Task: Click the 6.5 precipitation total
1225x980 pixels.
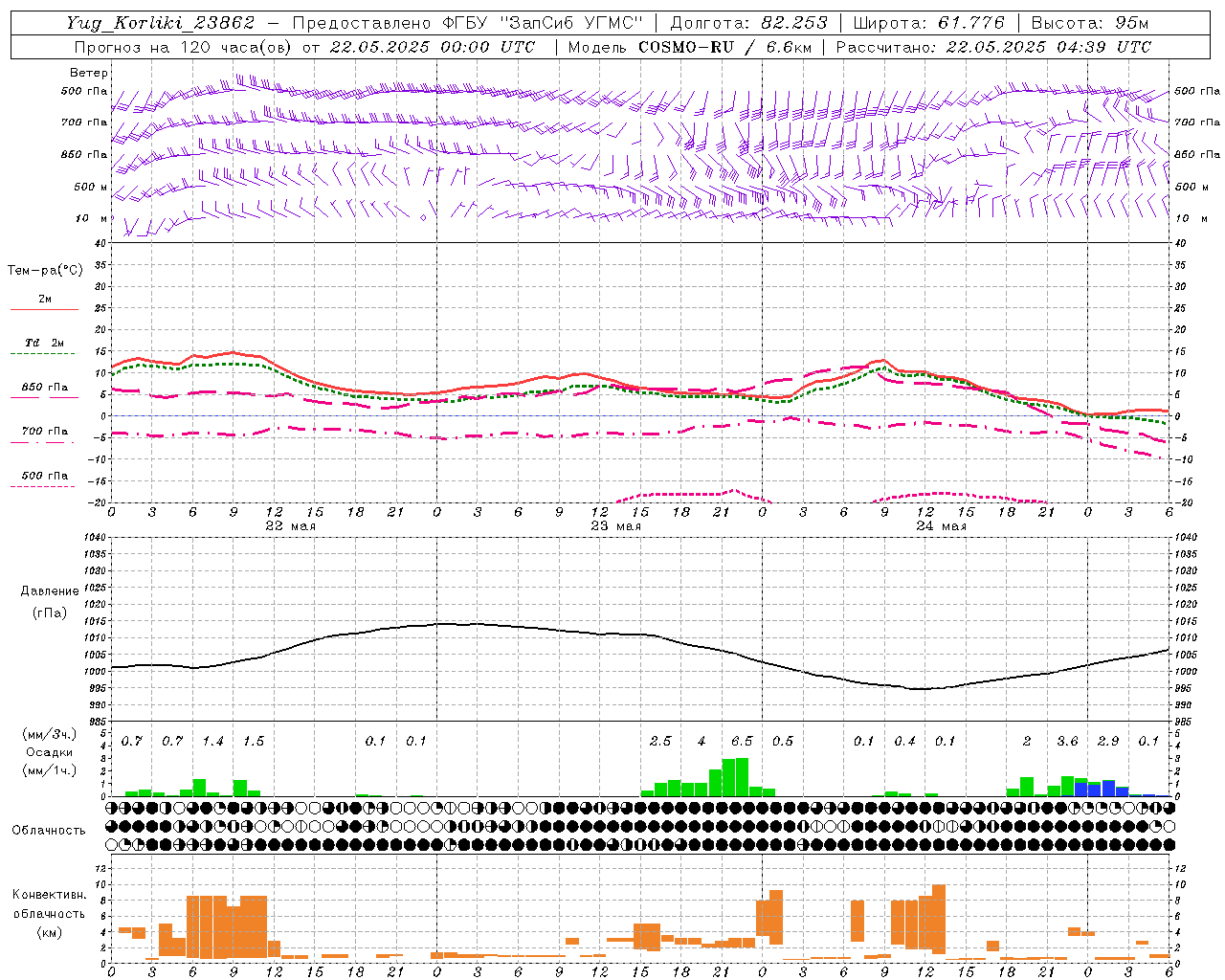Action: (742, 742)
